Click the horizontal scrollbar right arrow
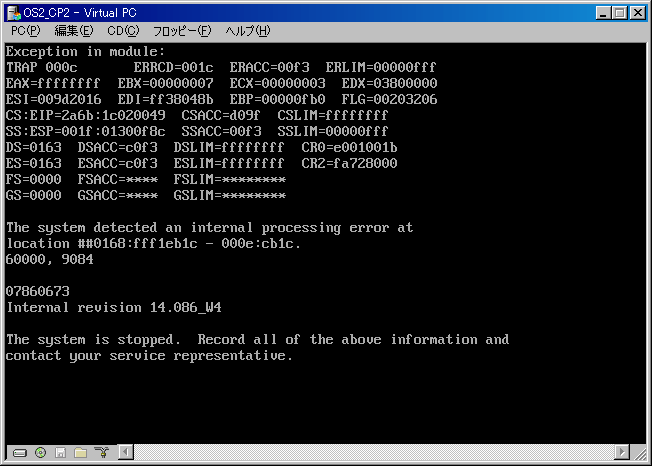 point(622,452)
